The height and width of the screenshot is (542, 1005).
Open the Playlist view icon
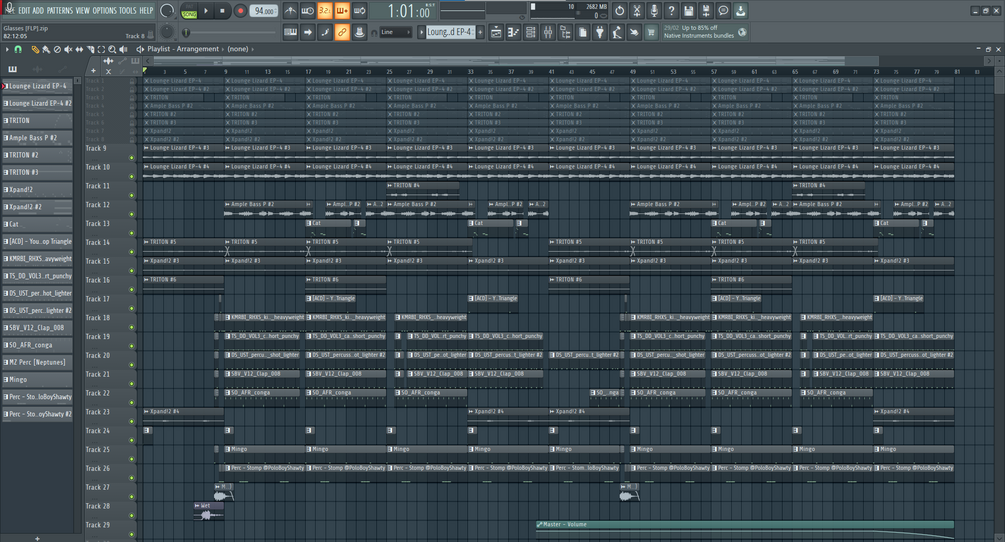pos(496,32)
